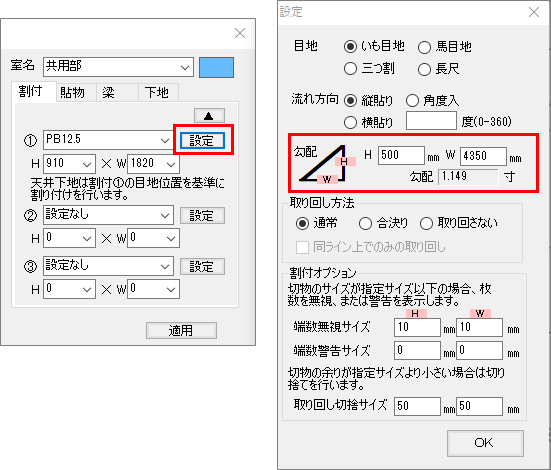Screen dimensions: 551x470
Task: Choose the 横貼り flow direction
Action: (368, 122)
